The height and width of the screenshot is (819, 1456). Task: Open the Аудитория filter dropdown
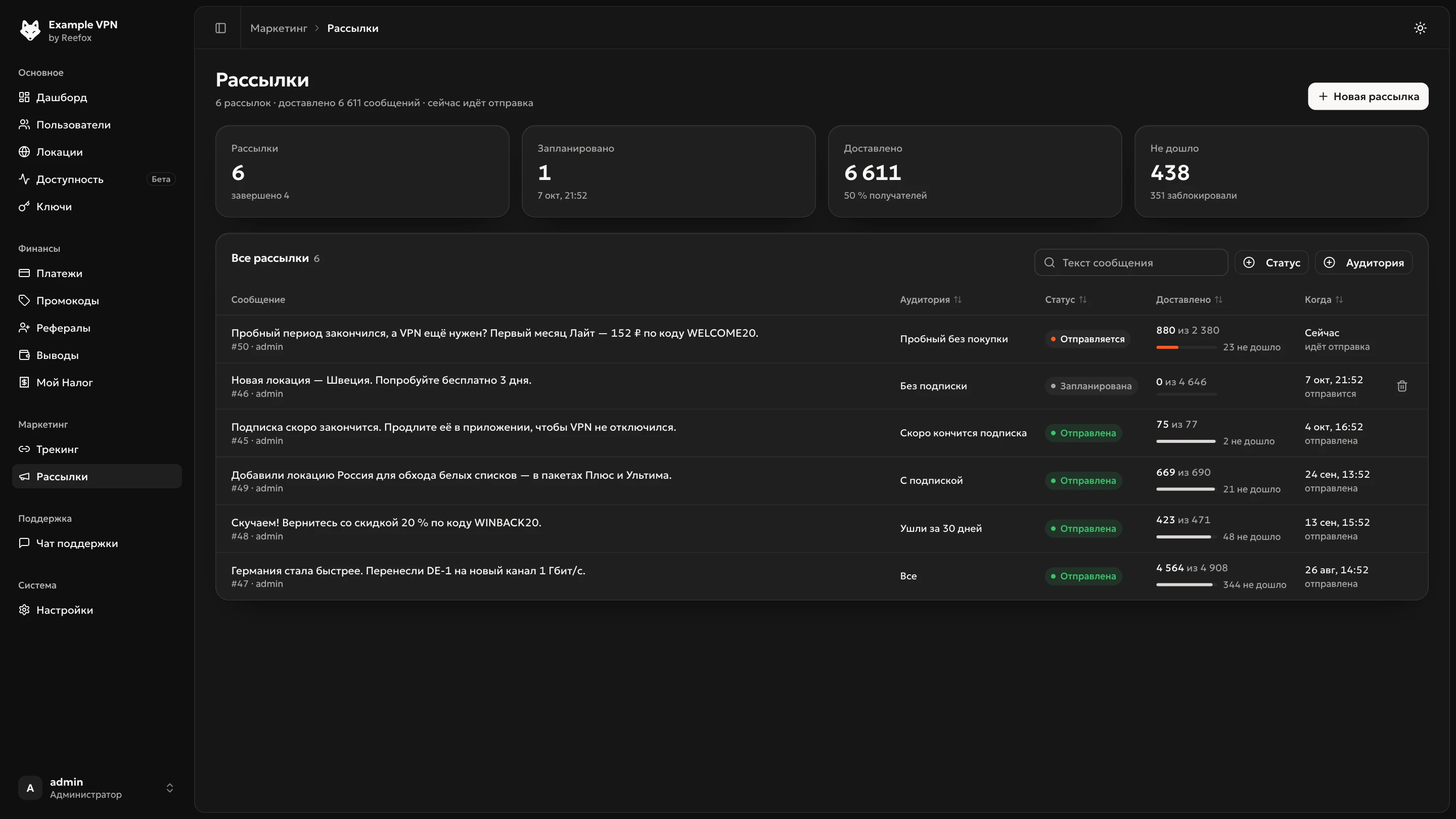pyautogui.click(x=1363, y=263)
